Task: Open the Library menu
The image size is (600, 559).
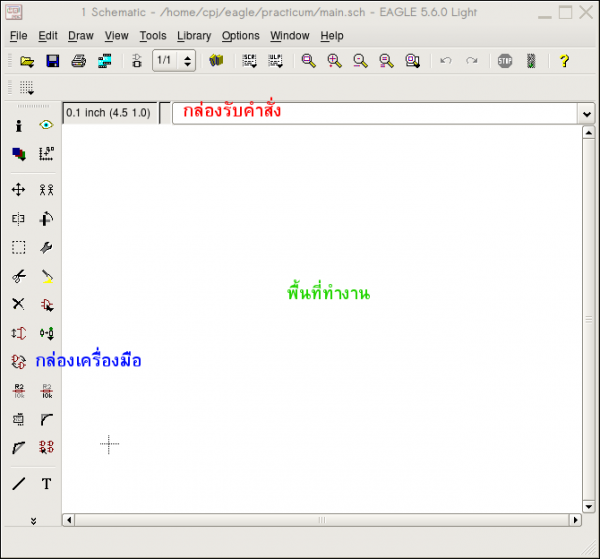Action: coord(193,36)
